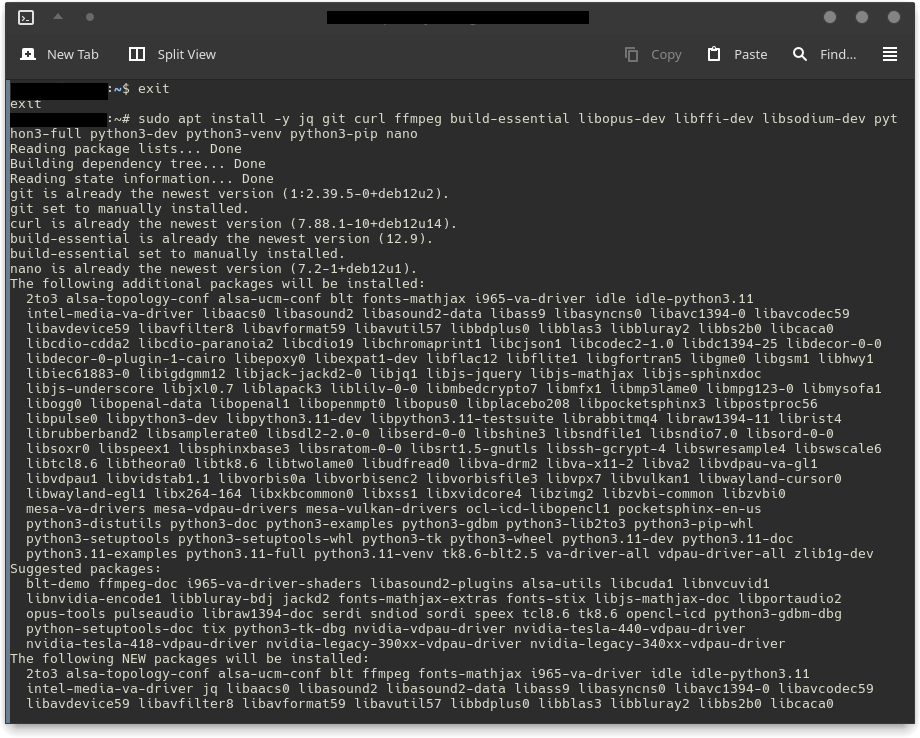Toggle the pin on all desktops dot

click(90, 17)
